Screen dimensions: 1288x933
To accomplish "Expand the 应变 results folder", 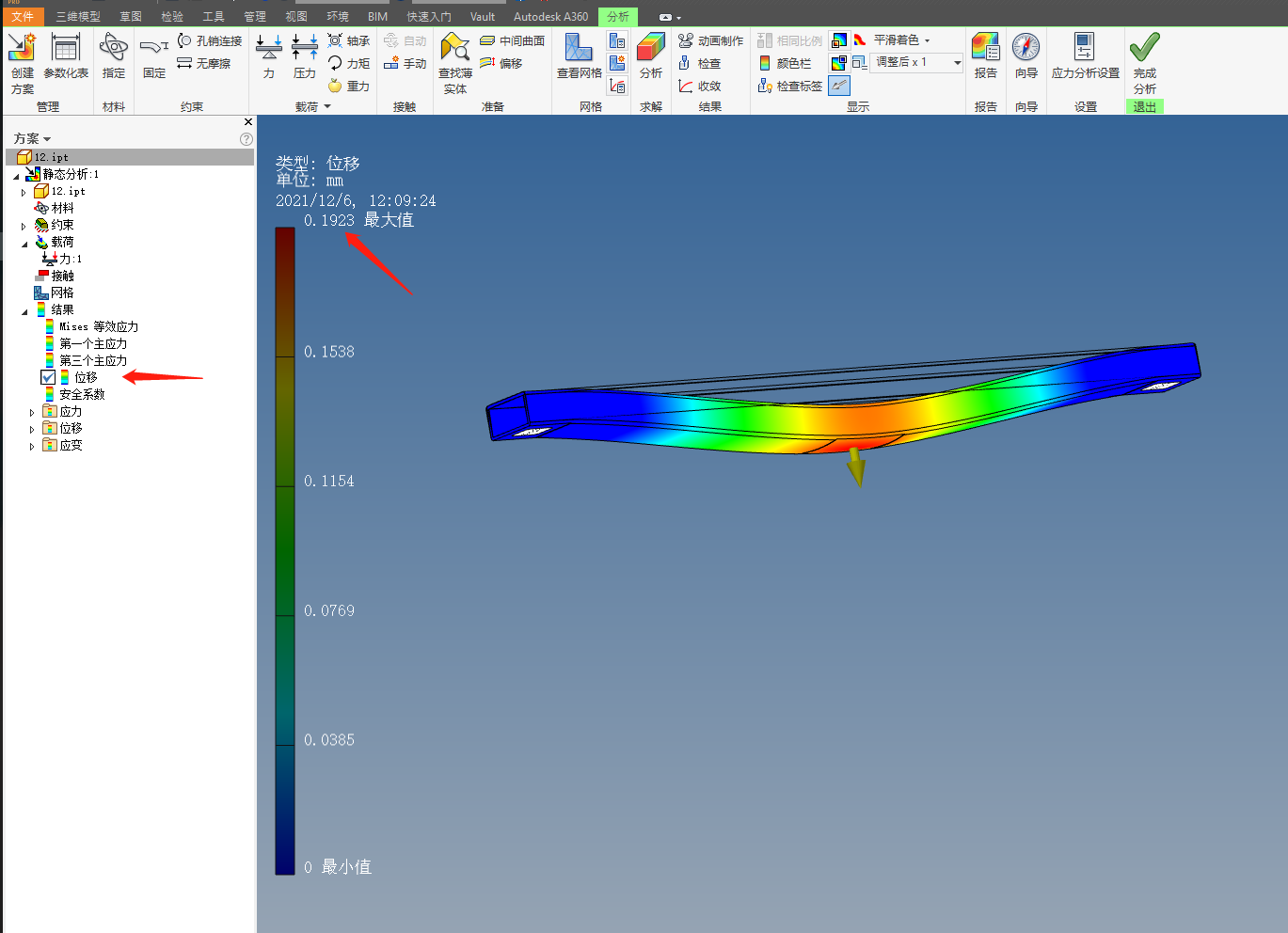I will 31,446.
